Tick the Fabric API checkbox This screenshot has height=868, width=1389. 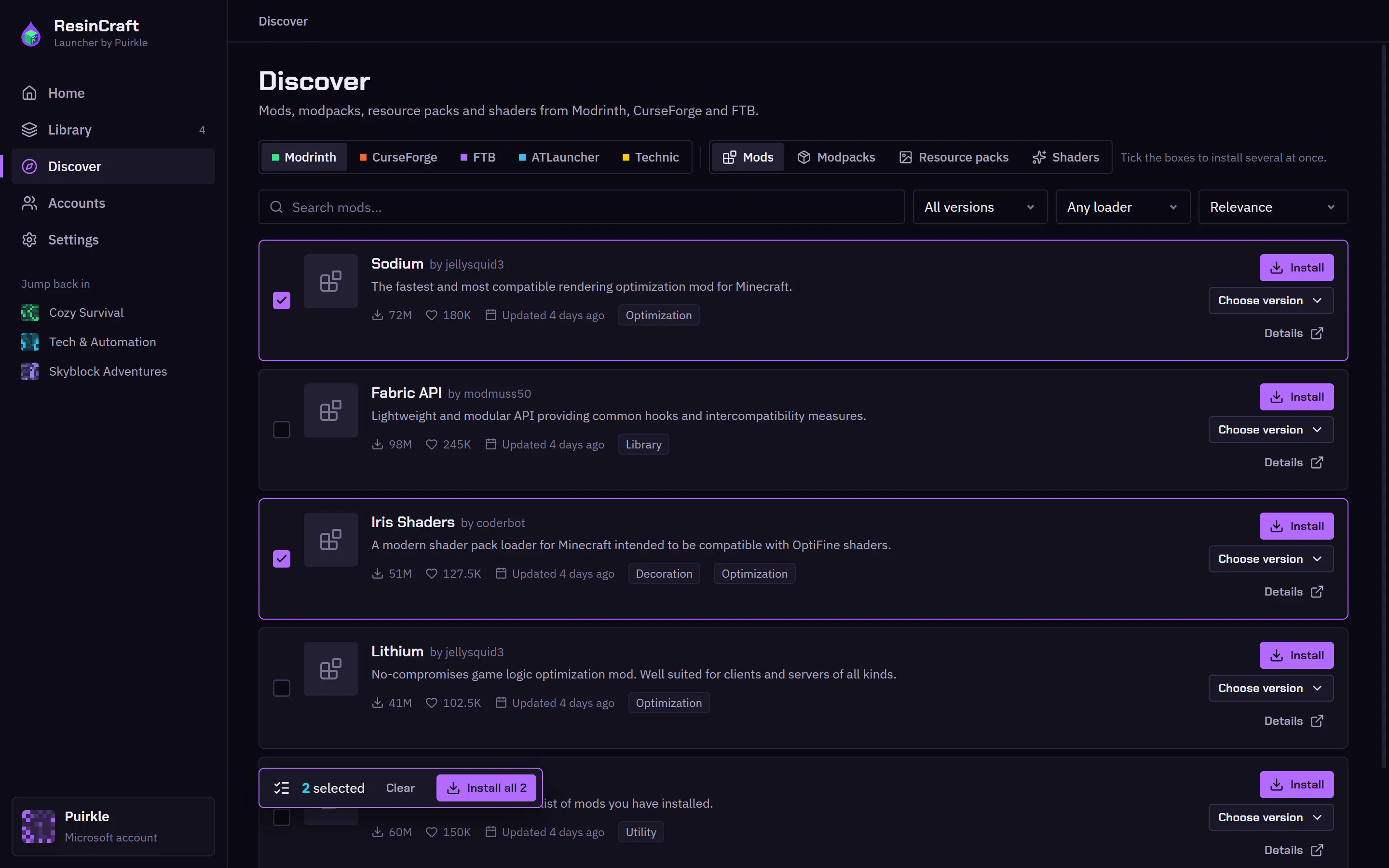click(281, 429)
